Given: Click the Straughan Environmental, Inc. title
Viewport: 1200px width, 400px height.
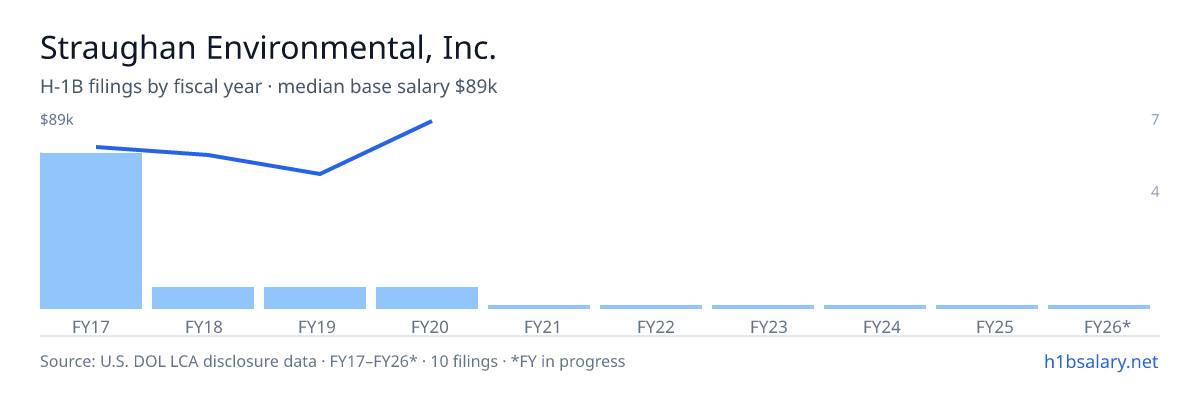Looking at the screenshot, I should (x=268, y=48).
